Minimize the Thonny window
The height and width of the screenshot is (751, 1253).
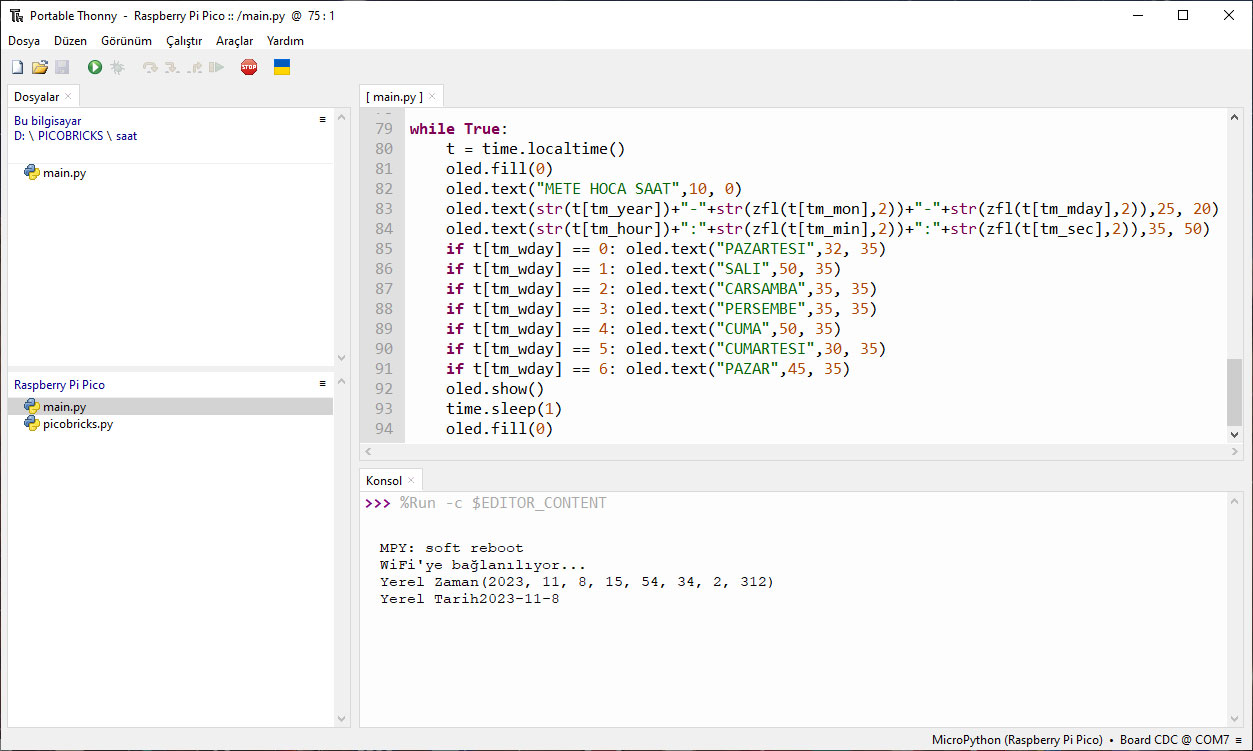pyautogui.click(x=1137, y=15)
